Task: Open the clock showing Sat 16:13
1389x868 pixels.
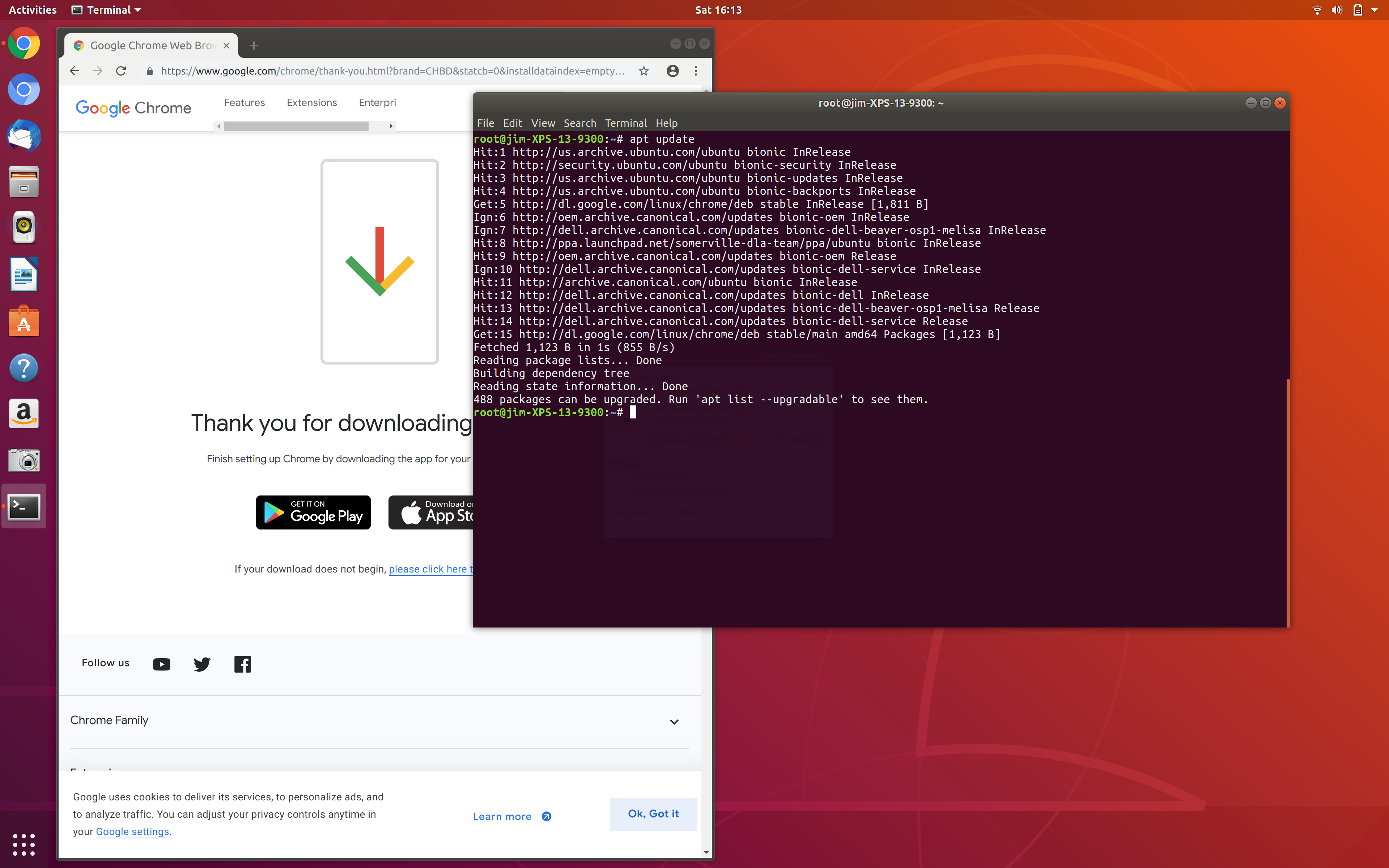Action: point(718,10)
